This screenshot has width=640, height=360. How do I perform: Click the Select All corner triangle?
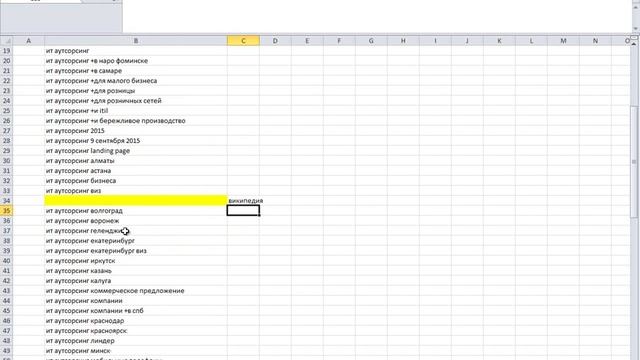pyautogui.click(x=7, y=41)
